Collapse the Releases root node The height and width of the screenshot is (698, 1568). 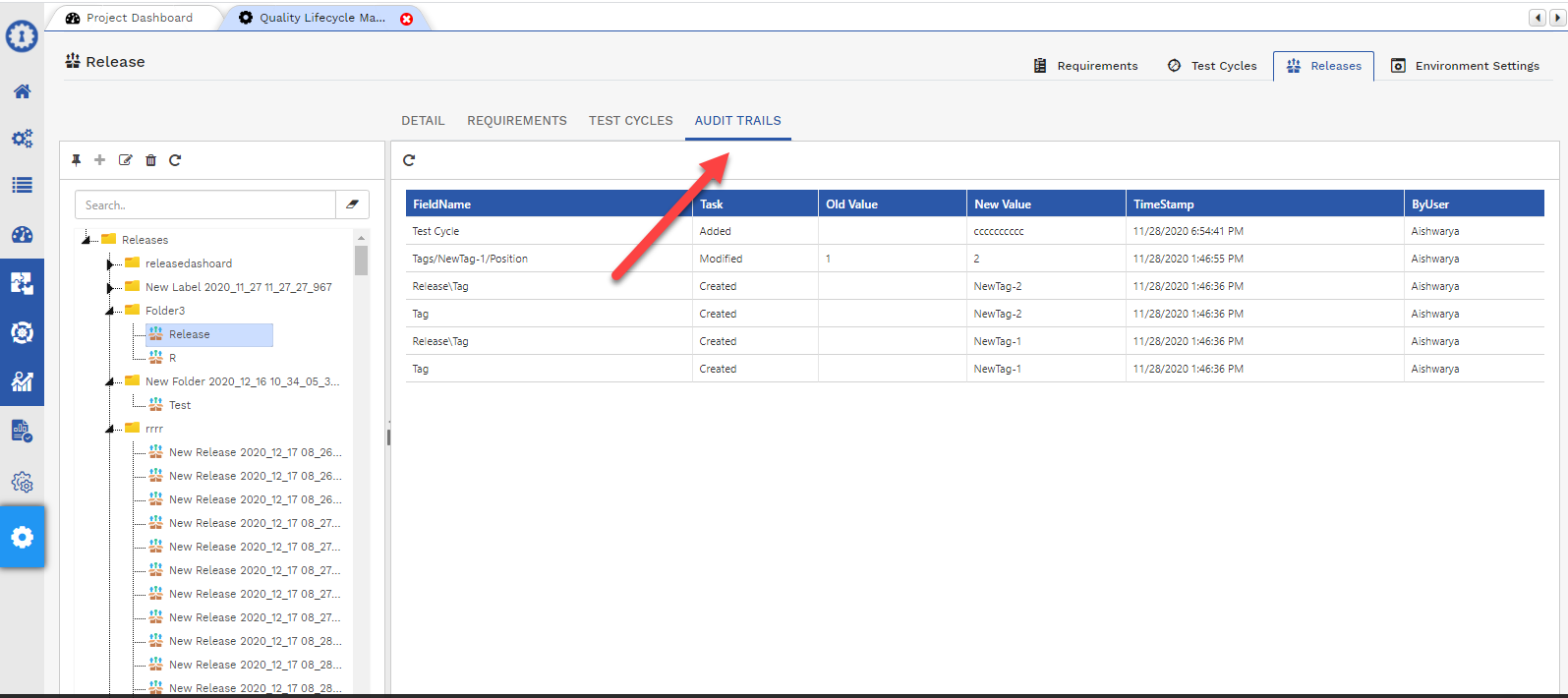pyautogui.click(x=87, y=240)
